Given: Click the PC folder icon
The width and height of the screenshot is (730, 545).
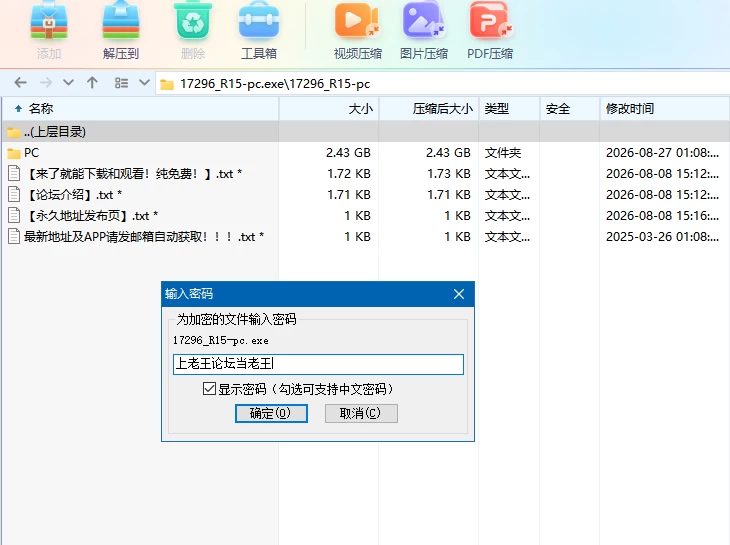Looking at the screenshot, I should click(14, 153).
